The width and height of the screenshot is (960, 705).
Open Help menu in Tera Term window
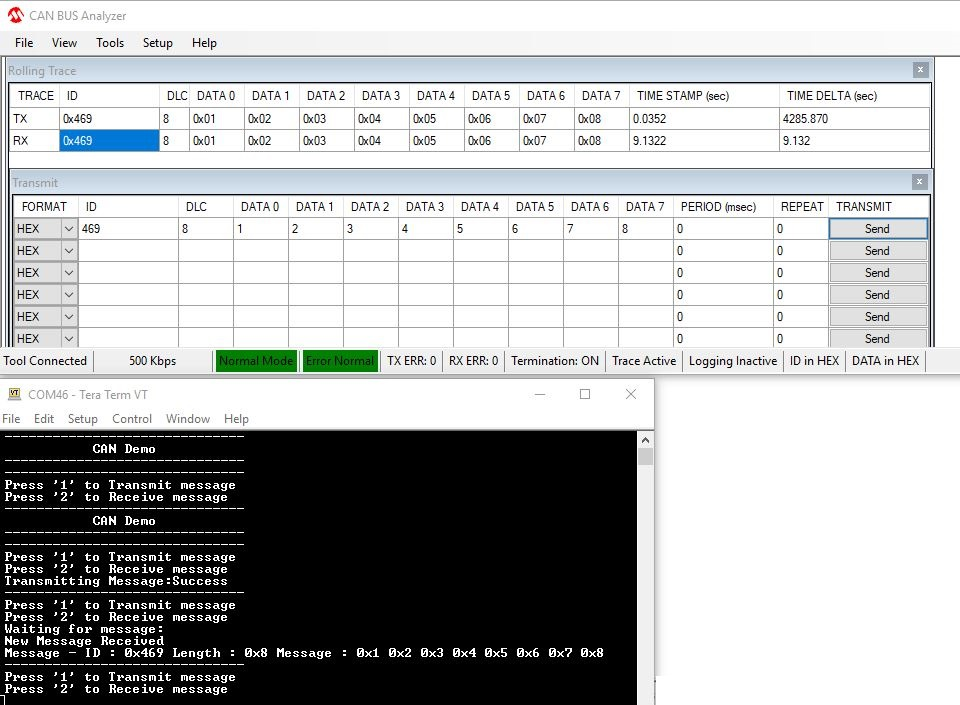coord(236,419)
